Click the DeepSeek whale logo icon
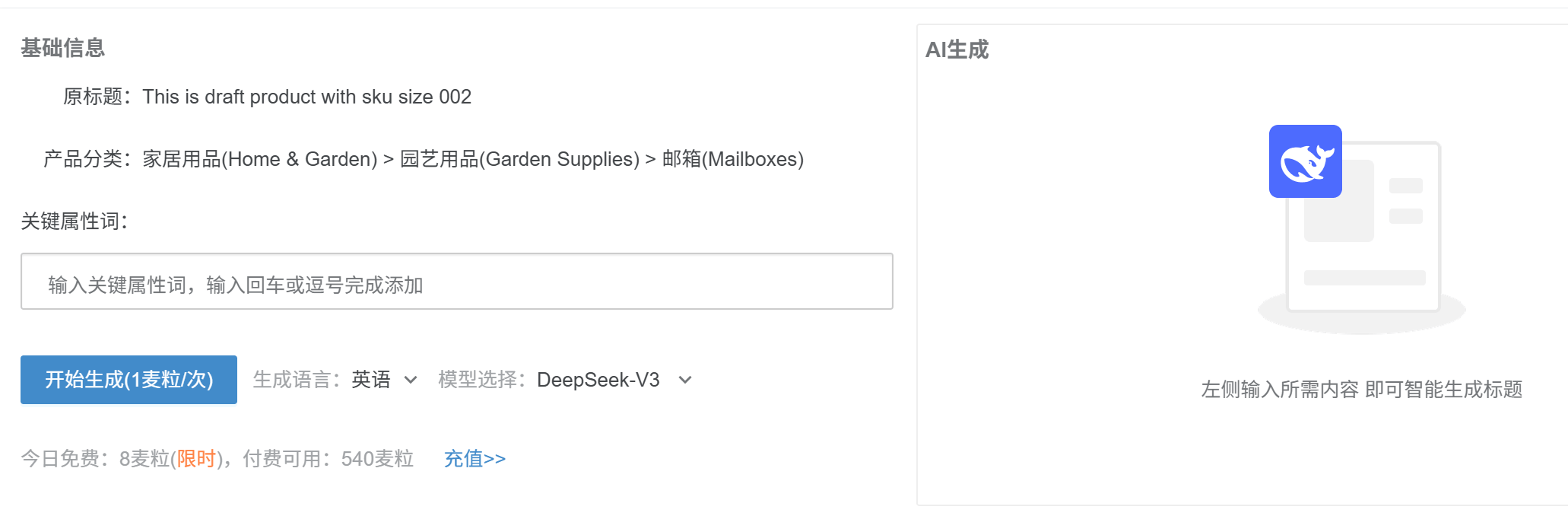This screenshot has height=516, width=1568. click(1305, 161)
